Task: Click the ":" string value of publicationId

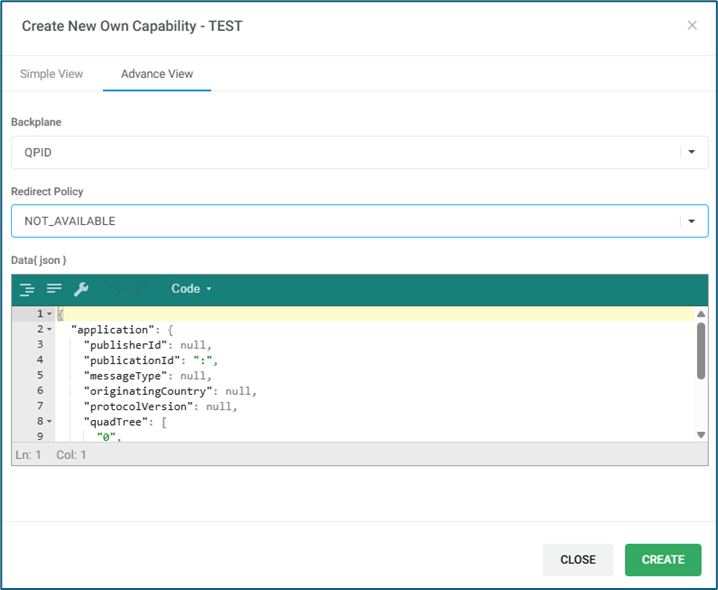Action: (203, 361)
